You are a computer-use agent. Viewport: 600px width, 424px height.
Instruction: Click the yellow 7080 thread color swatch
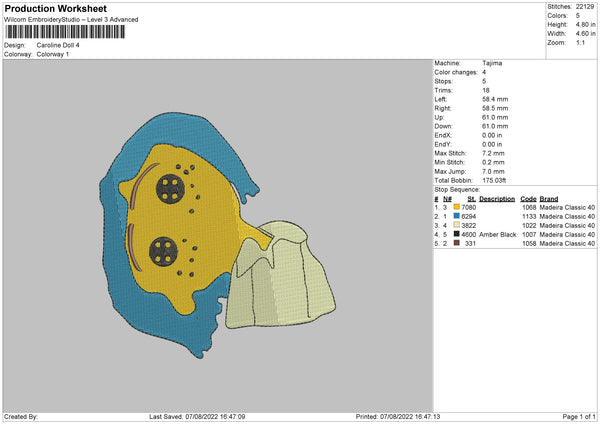[x=456, y=207]
